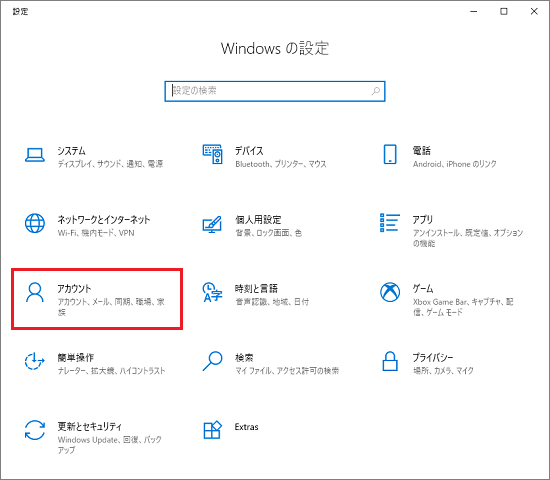This screenshot has height=480, width=550.
Task: Open the ゲーム title
Action: (423, 289)
